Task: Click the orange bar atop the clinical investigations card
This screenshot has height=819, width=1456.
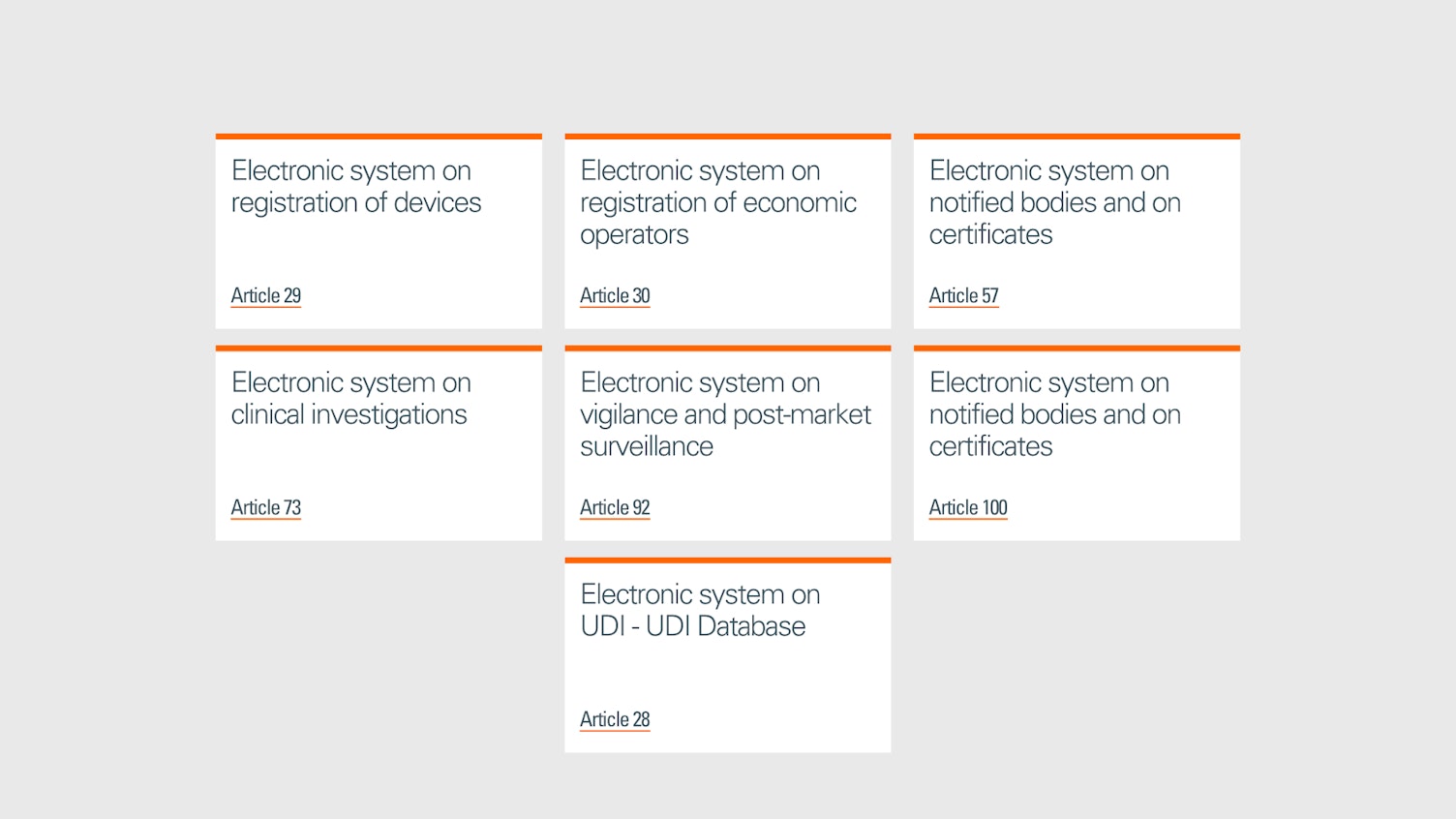Action: coord(379,349)
